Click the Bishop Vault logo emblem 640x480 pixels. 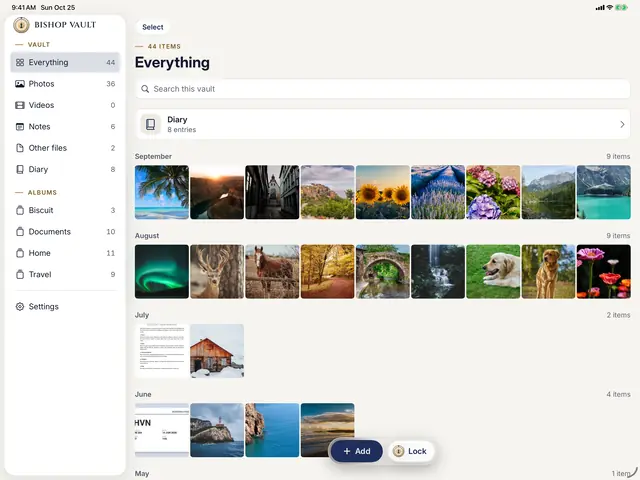[21, 25]
